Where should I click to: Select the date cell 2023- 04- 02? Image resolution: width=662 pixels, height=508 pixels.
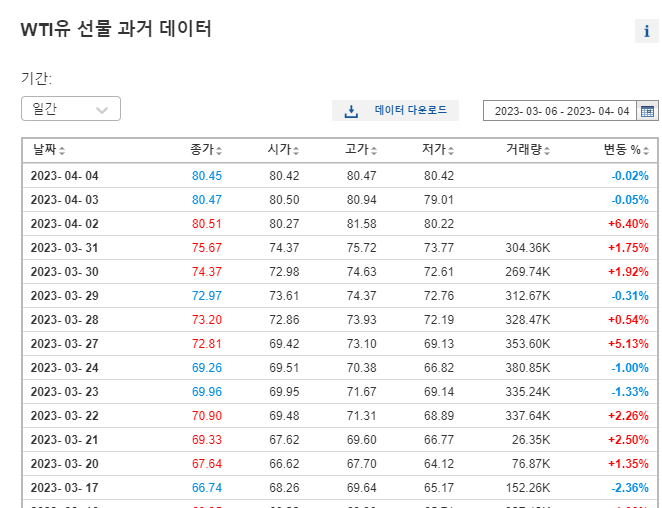tap(65, 224)
